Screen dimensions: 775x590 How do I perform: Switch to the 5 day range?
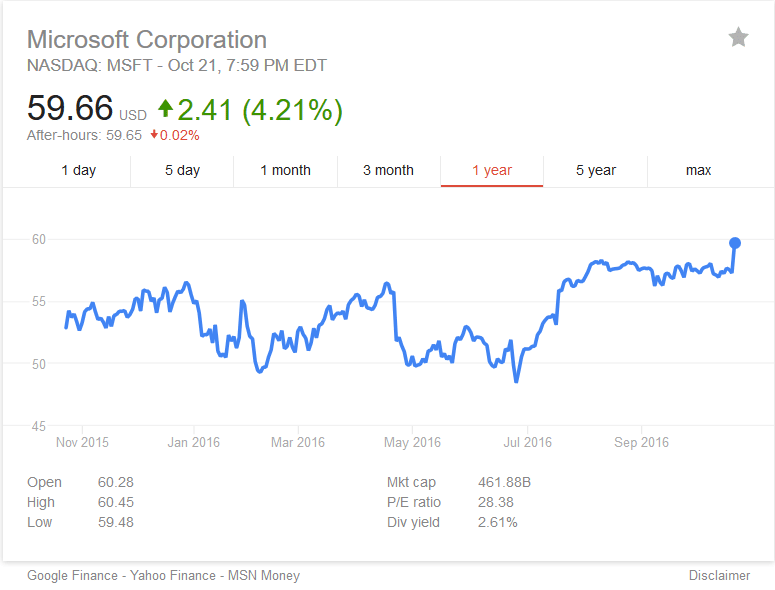click(182, 170)
